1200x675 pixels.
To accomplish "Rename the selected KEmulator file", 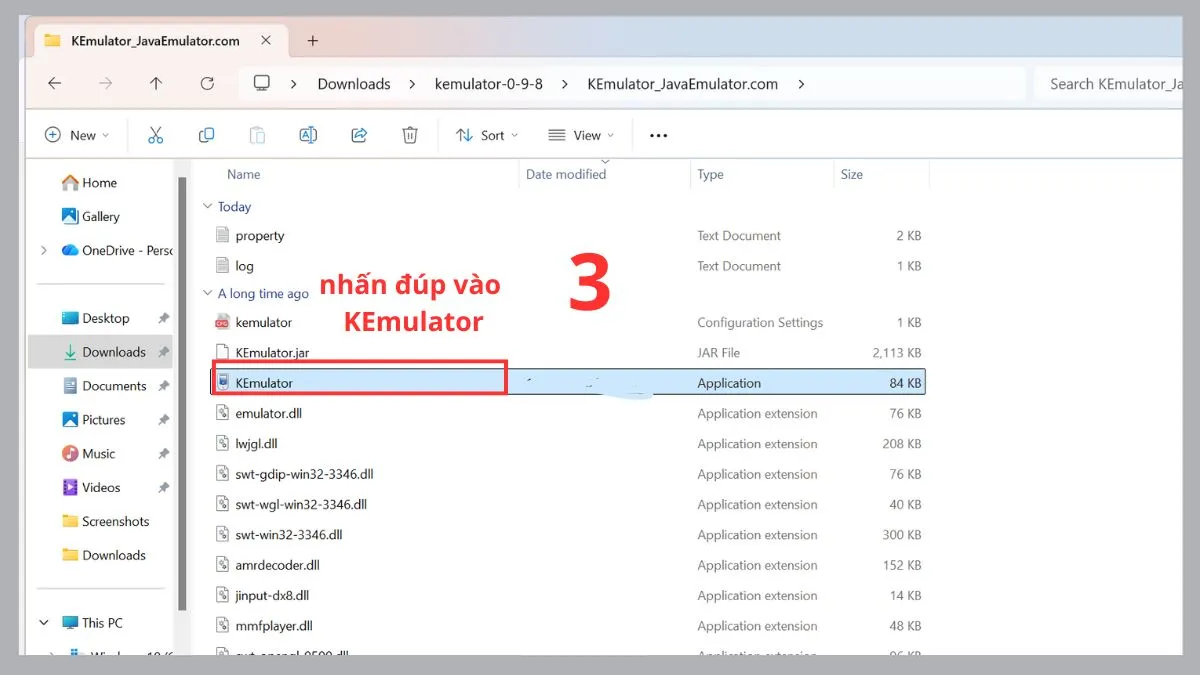I will (307, 134).
